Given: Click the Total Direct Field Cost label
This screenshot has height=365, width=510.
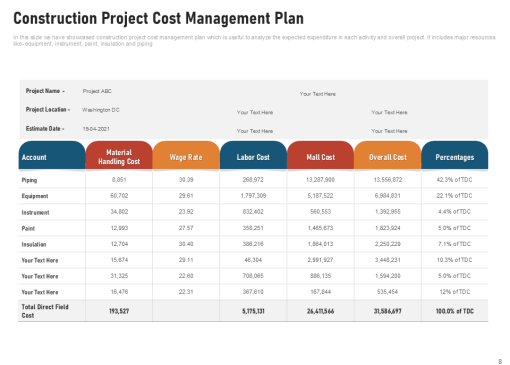Looking at the screenshot, I should pyautogui.click(x=45, y=311).
